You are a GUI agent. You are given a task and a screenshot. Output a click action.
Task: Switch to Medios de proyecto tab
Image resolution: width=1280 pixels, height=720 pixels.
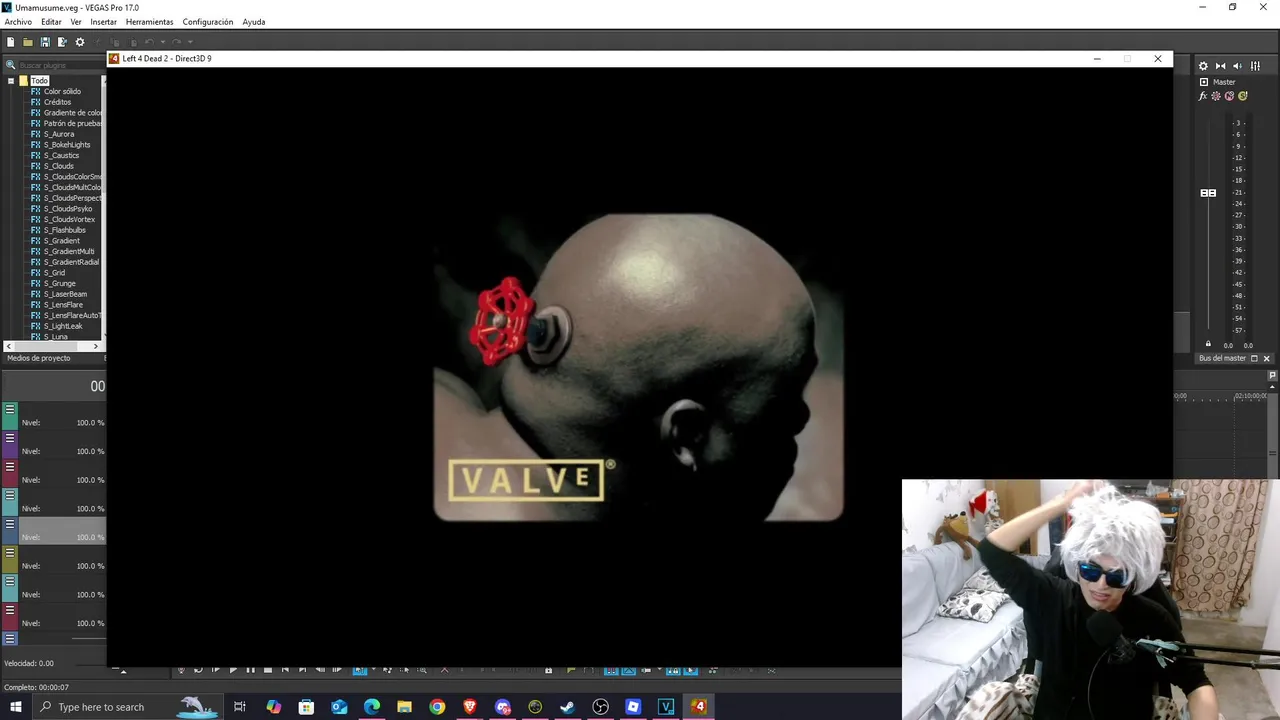click(39, 358)
